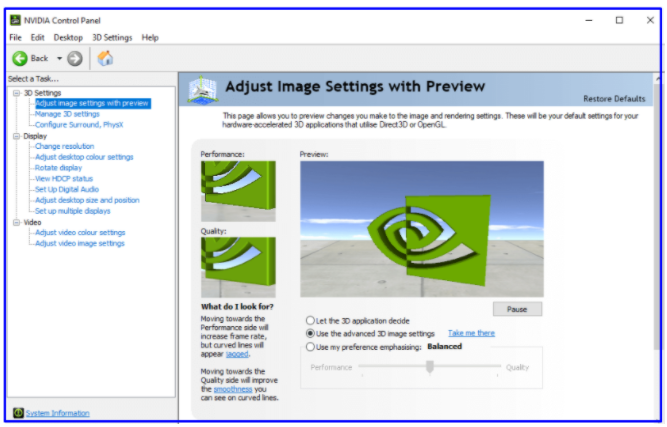Viewport: 667px width, 427px height.
Task: Click the jagged help link
Action: [237, 354]
